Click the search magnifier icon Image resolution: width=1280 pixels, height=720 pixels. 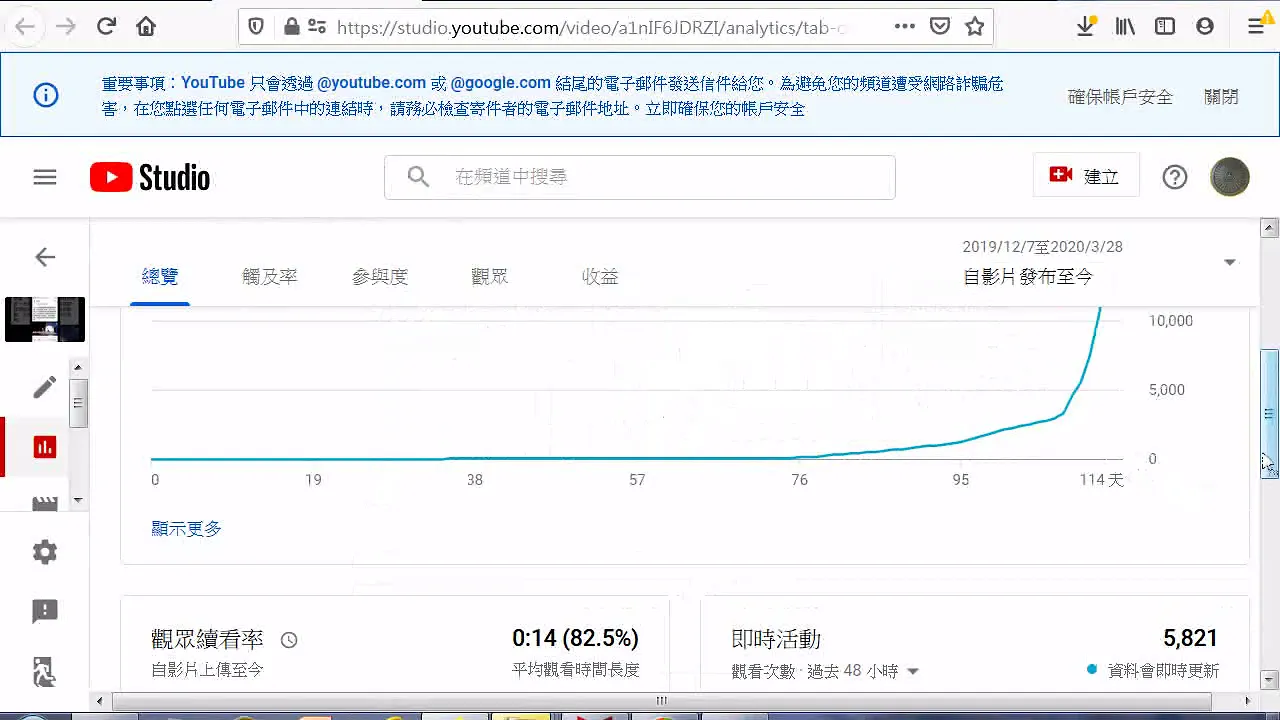[418, 177]
